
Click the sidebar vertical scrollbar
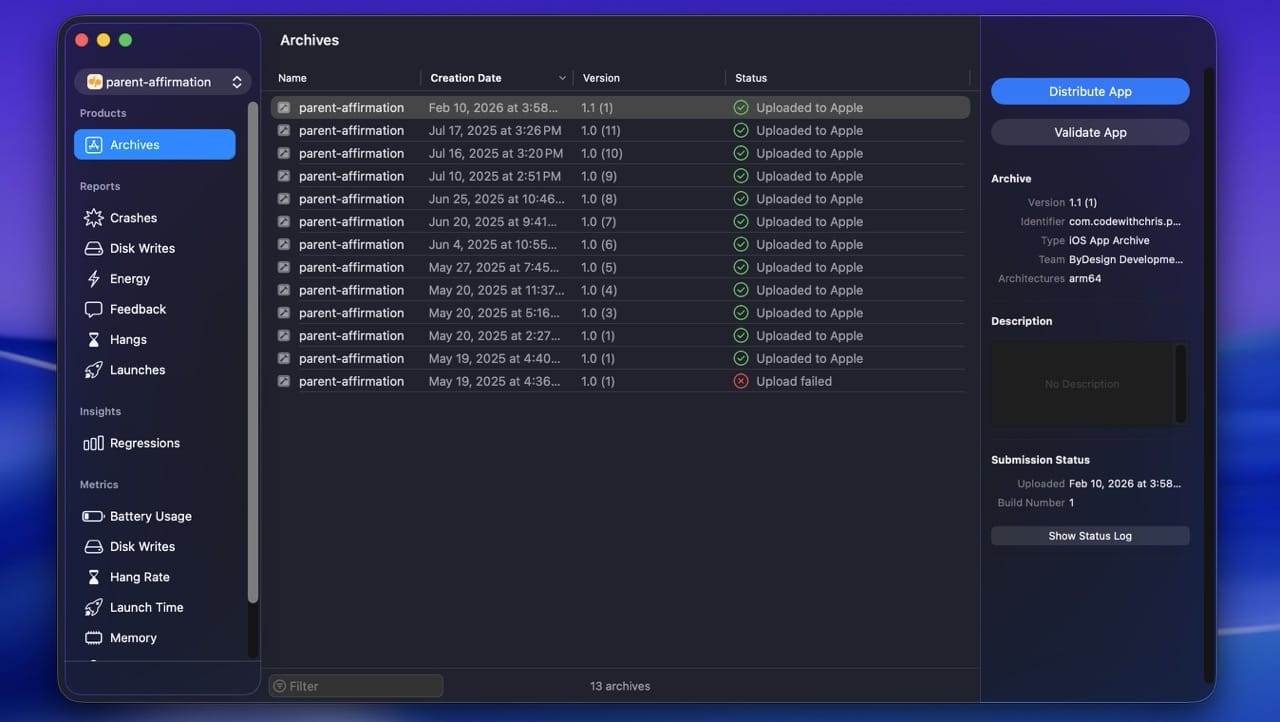pyautogui.click(x=253, y=352)
